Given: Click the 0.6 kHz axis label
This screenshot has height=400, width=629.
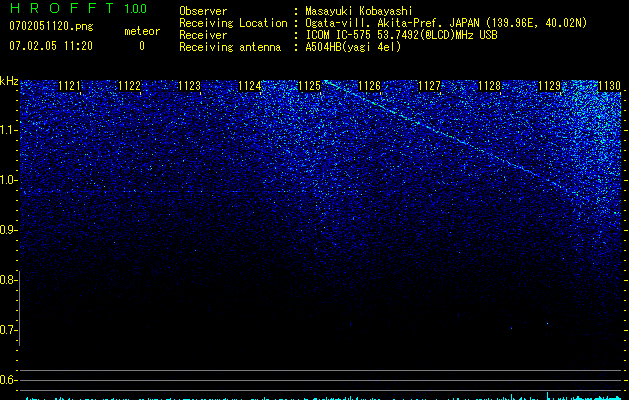Looking at the screenshot, I should (8, 380).
